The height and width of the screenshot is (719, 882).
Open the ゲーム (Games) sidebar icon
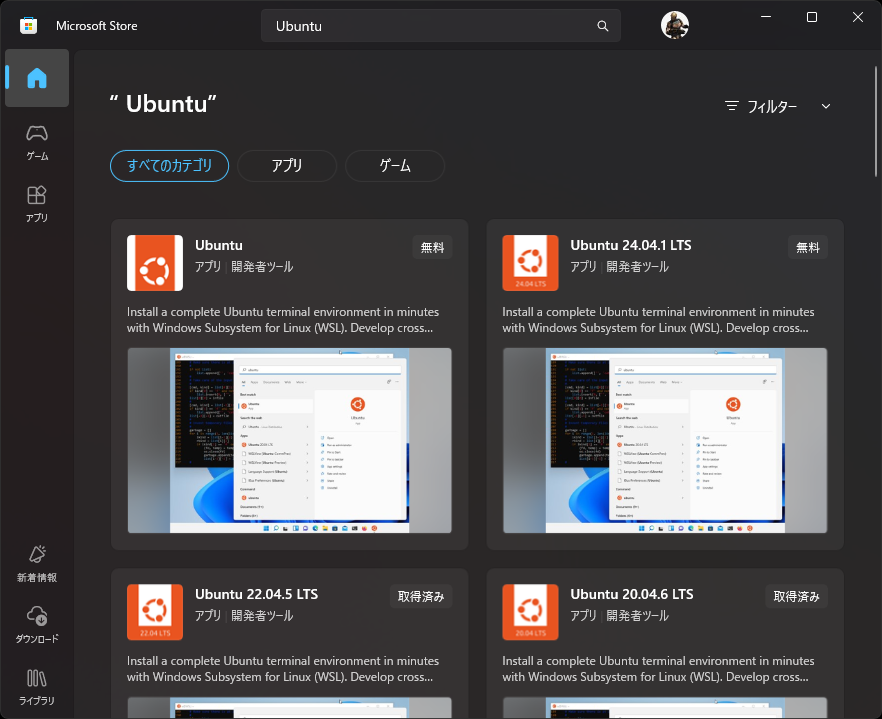37,141
